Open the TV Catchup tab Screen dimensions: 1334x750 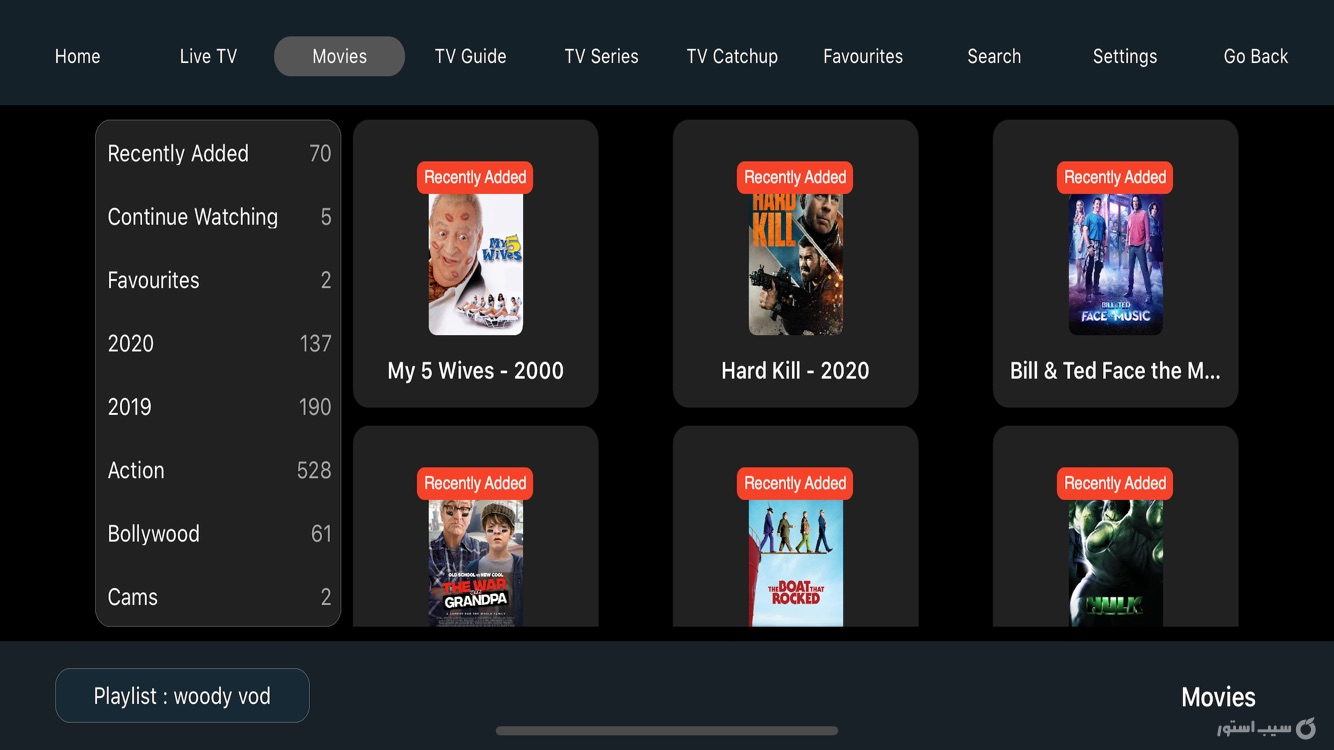[x=732, y=56]
